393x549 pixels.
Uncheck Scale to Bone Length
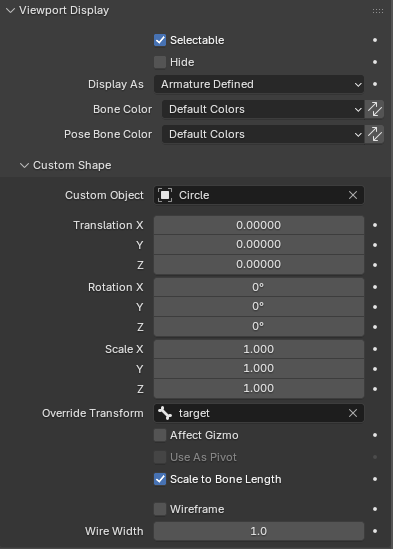(x=160, y=479)
